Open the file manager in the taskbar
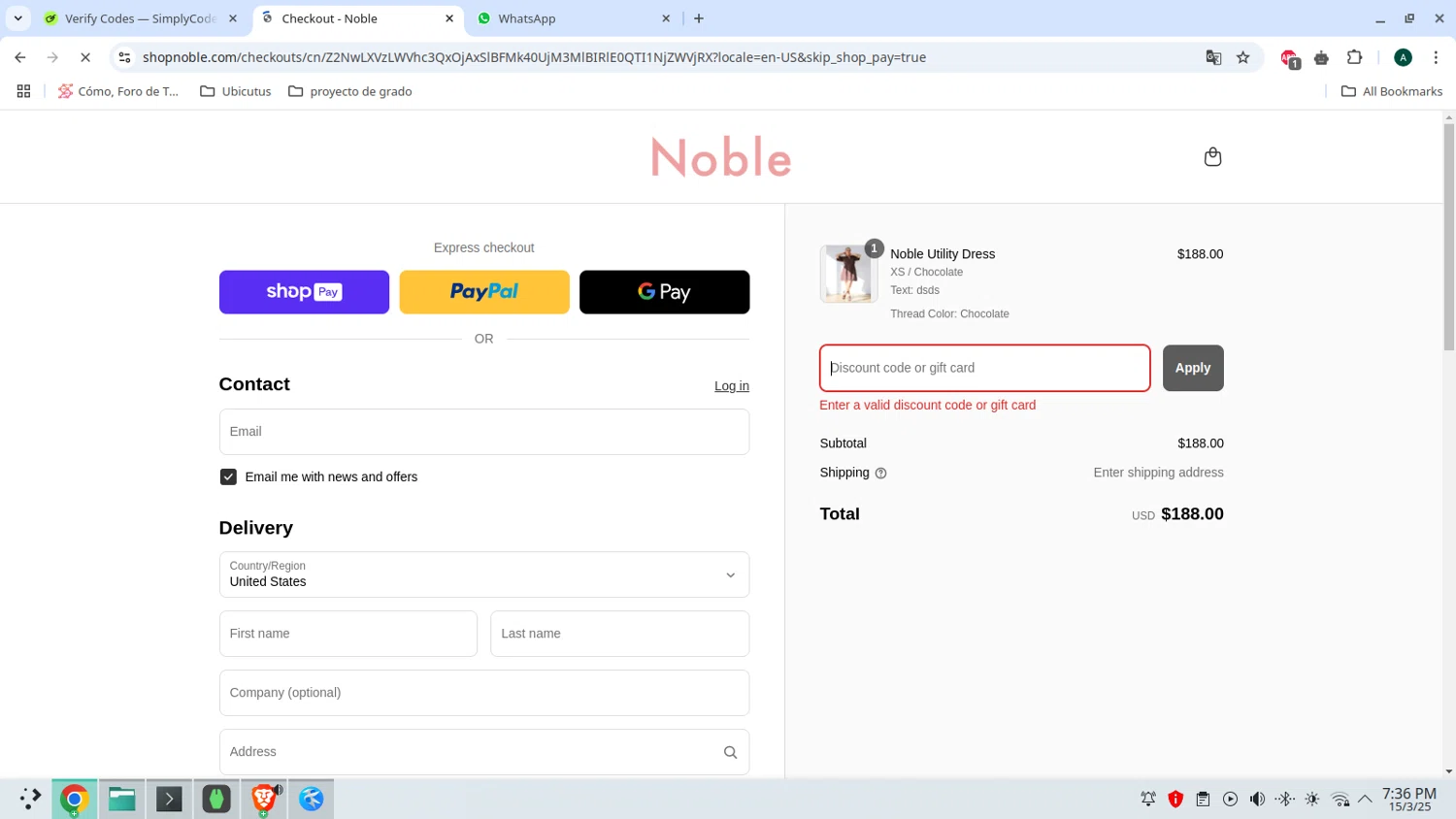 coord(121,799)
